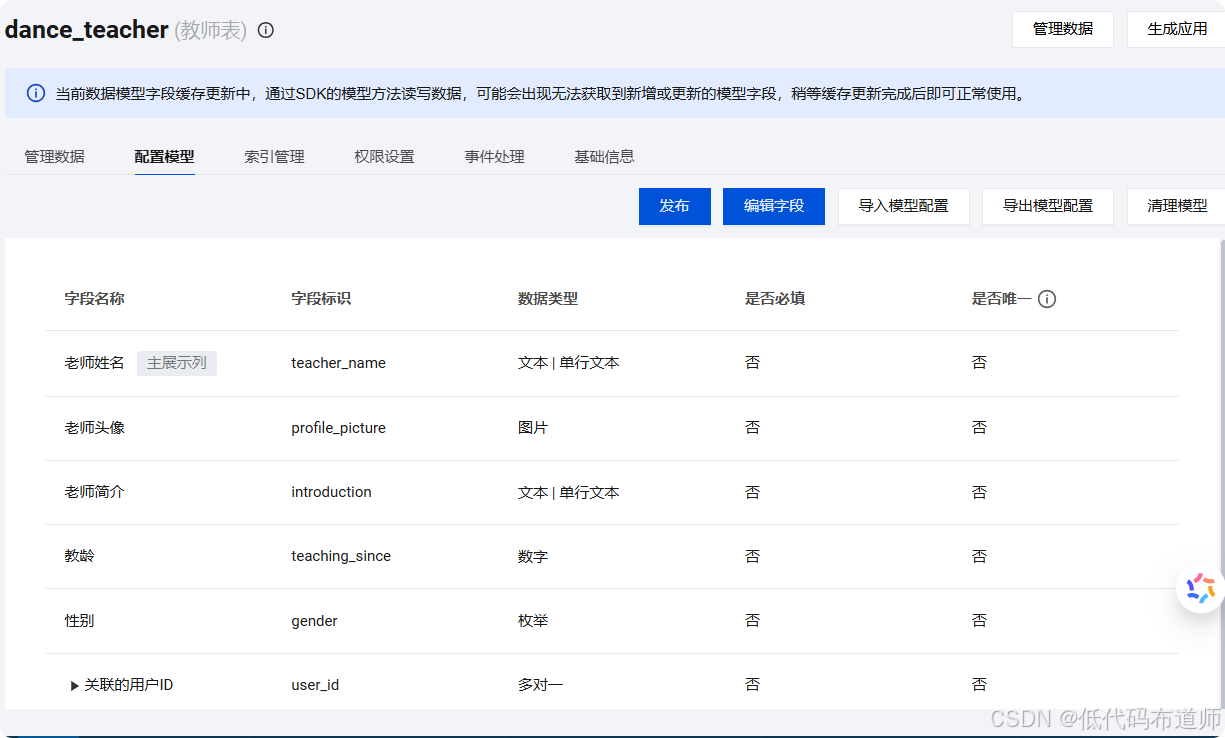Click the 编辑字段 button

click(774, 206)
